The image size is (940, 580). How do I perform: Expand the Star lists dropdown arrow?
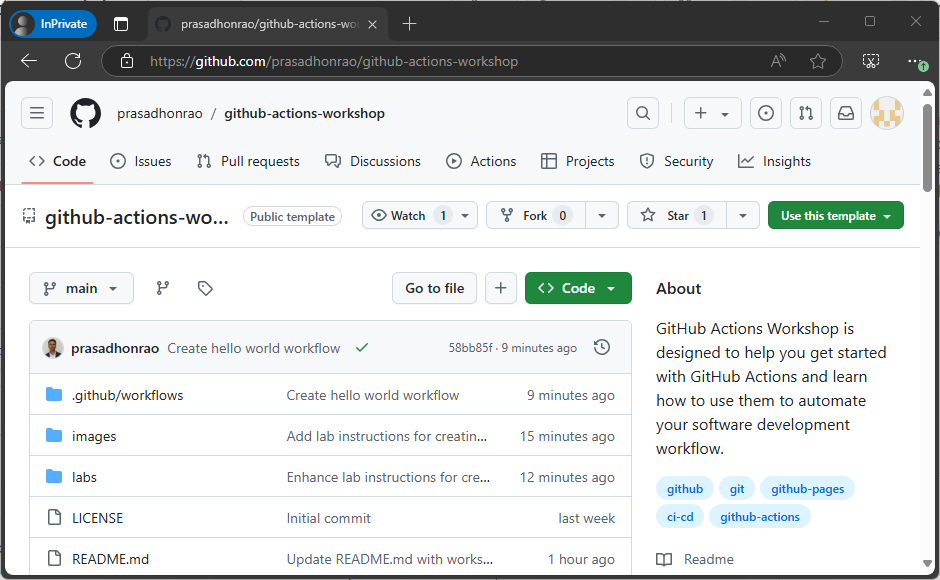tap(743, 215)
